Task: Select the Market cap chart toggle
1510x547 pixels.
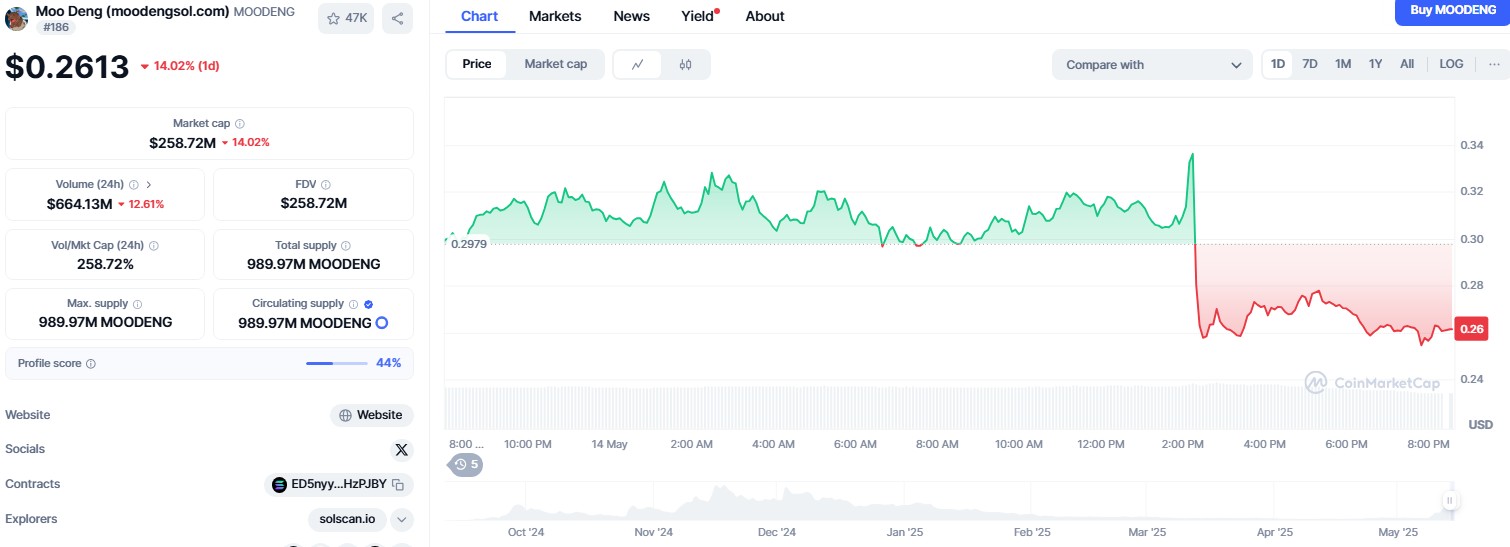Action: (x=555, y=64)
